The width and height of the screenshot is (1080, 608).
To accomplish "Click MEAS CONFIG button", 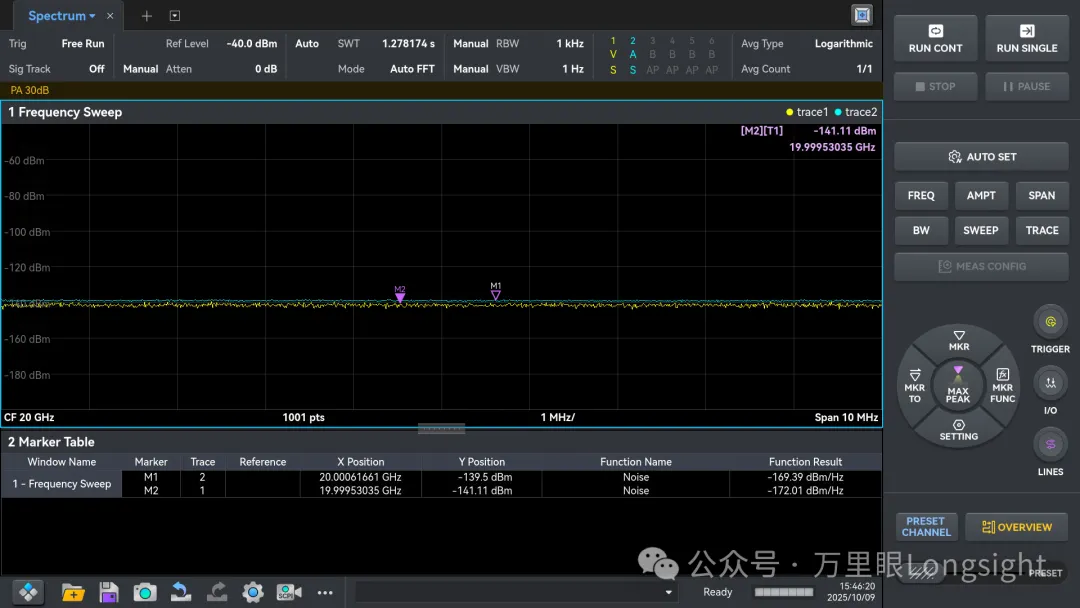I will [982, 266].
